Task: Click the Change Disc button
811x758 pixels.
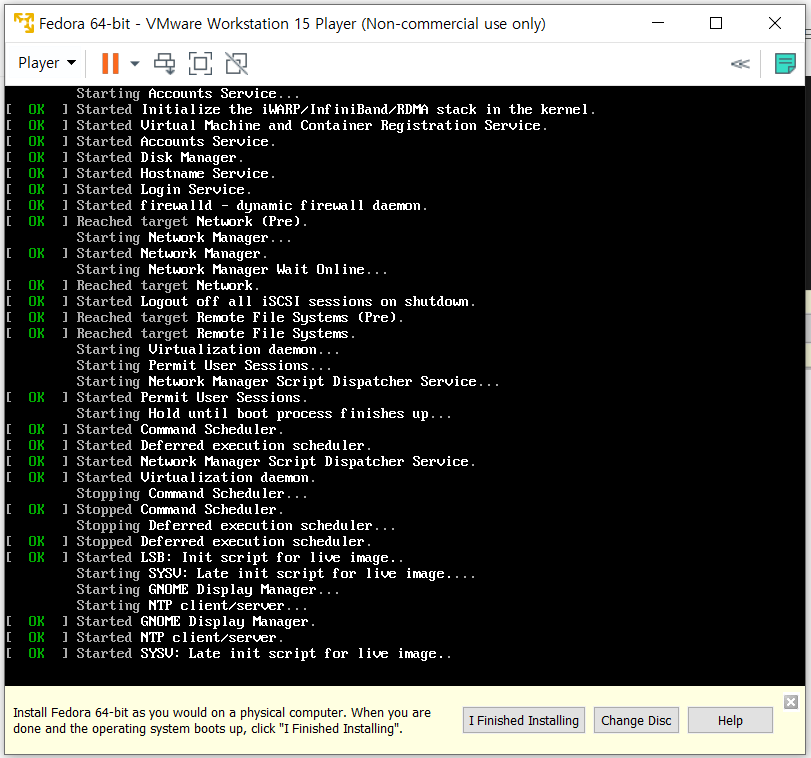Action: pos(636,720)
